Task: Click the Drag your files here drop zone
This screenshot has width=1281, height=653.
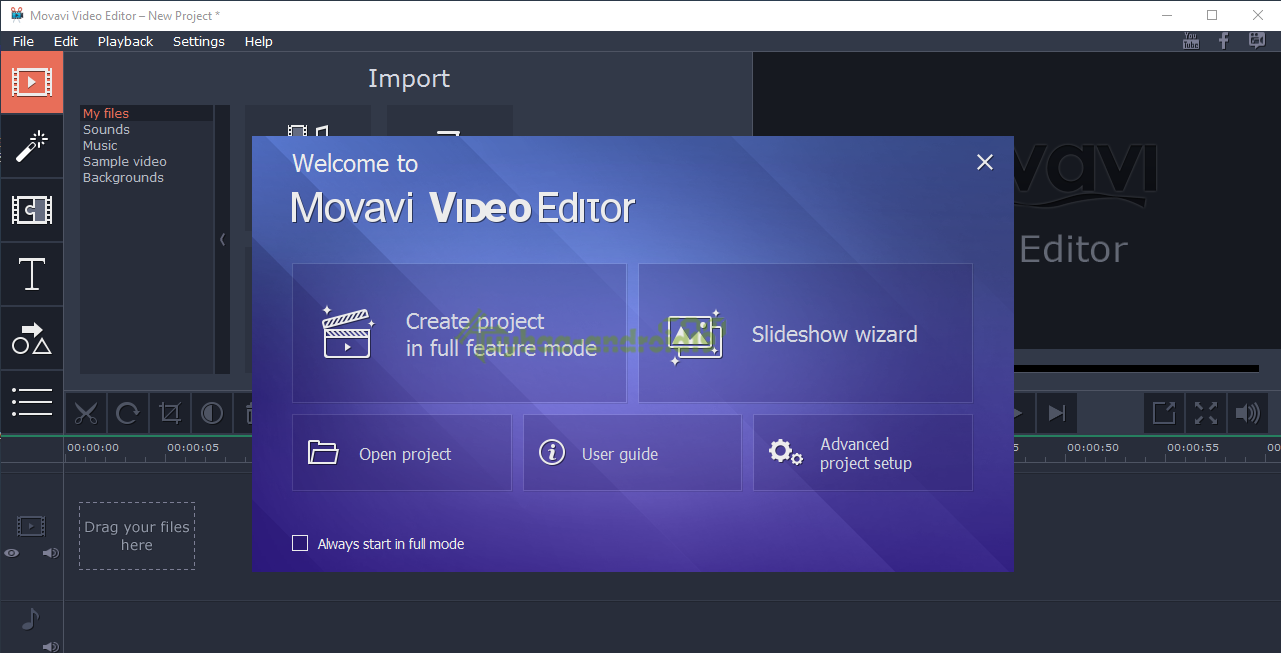Action: [137, 536]
